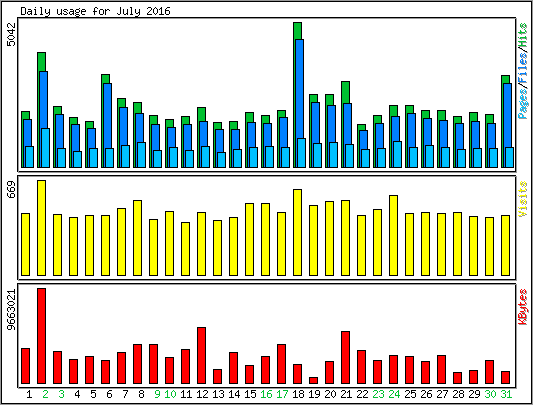Click the 669 visits axis value
Image resolution: width=533 pixels, height=405 pixels.
(x=12, y=190)
